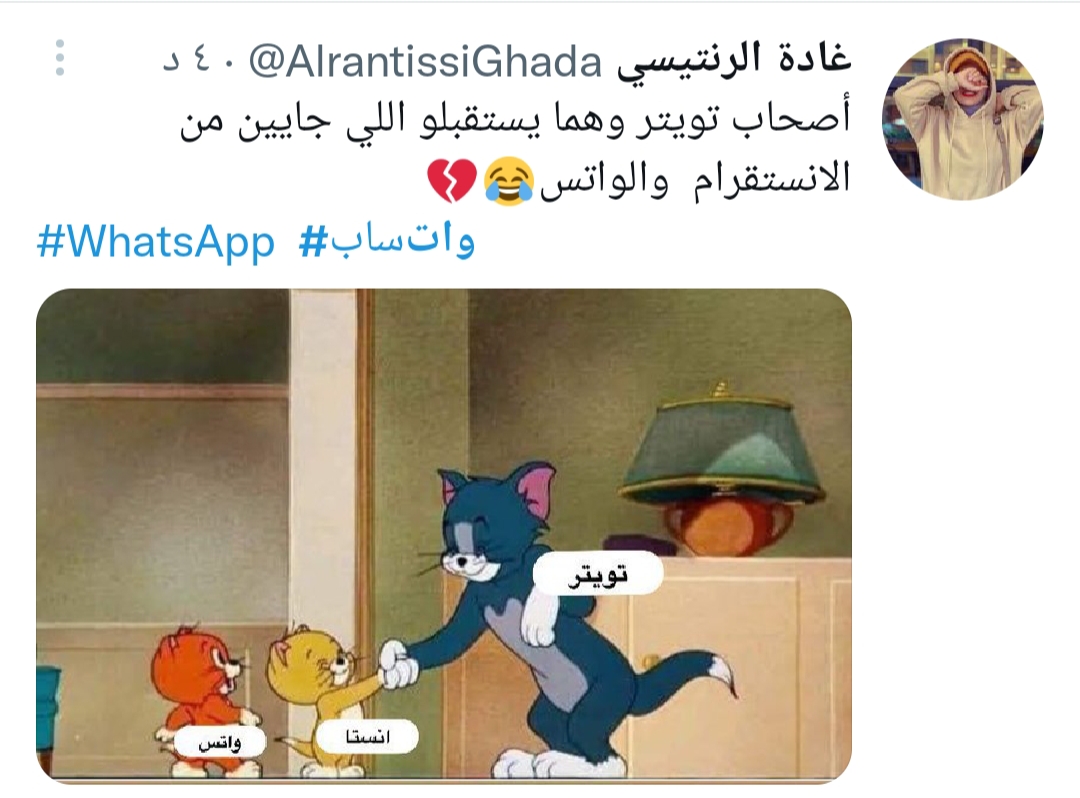Click the orange kitten's head in the meme
The image size is (1080, 798).
[x=194, y=666]
